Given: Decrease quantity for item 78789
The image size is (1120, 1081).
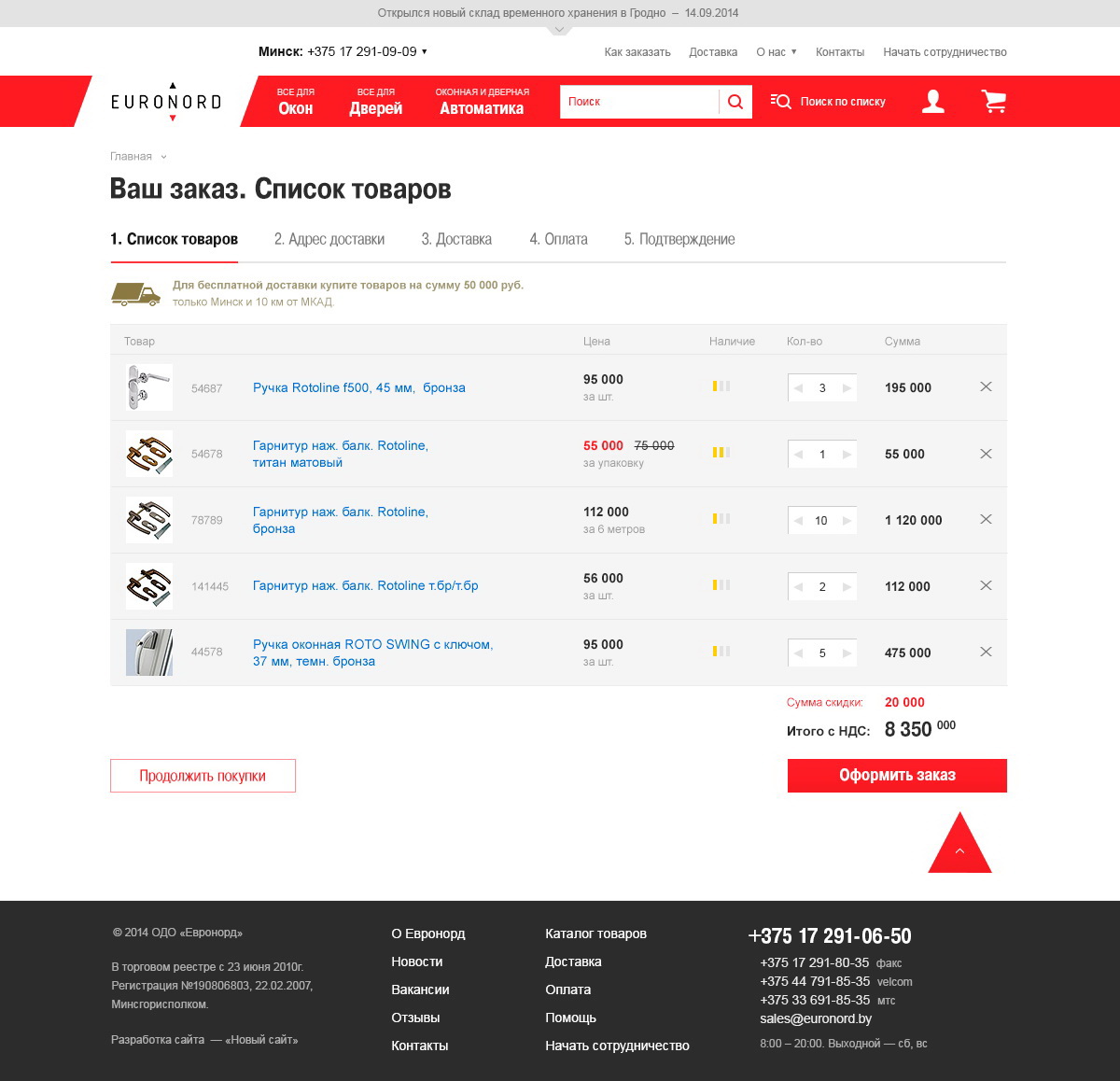Looking at the screenshot, I should click(x=798, y=521).
